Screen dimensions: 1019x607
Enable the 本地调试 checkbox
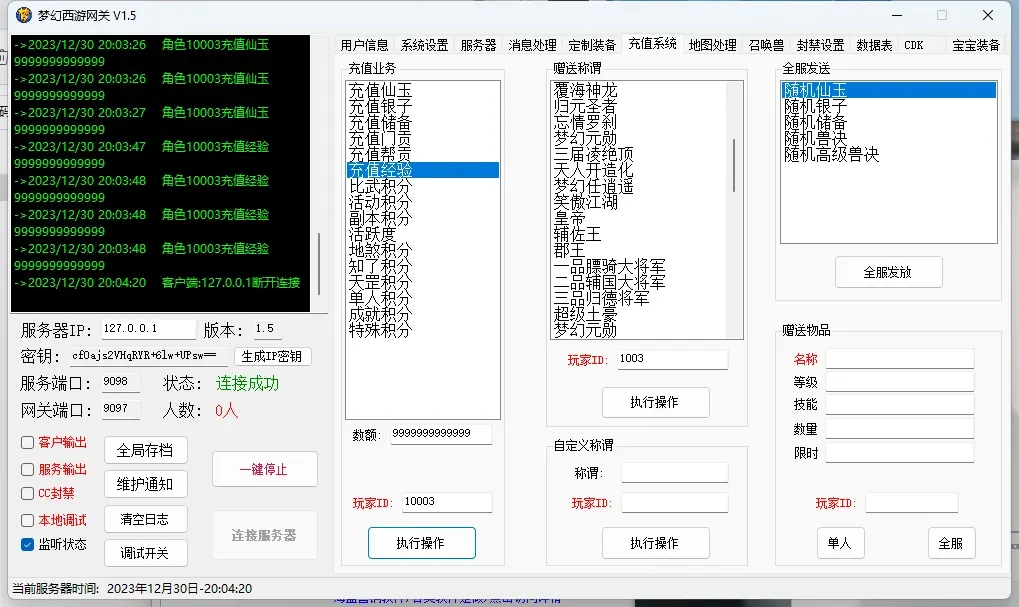[27, 520]
